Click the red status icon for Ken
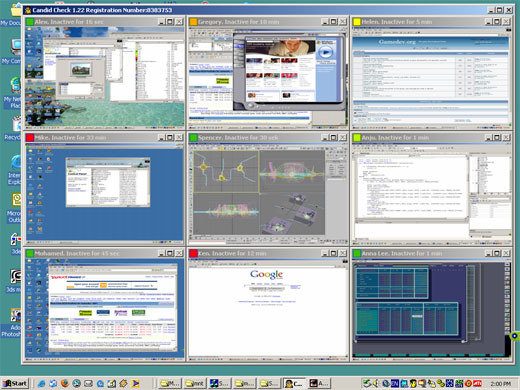Viewport: 520px width, 390px height. point(193,253)
